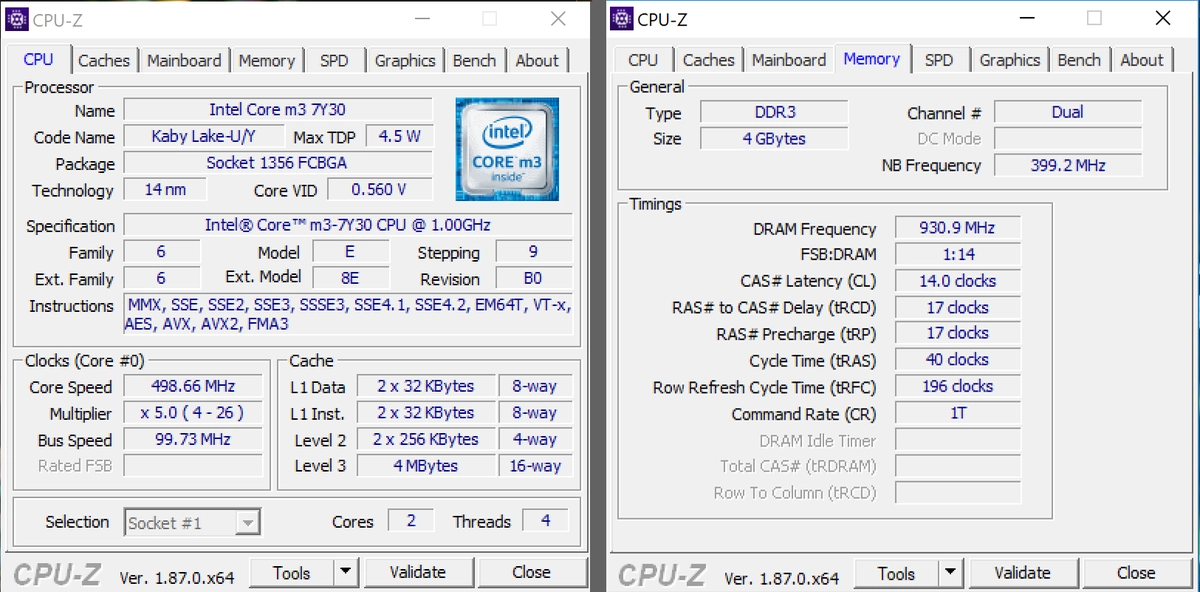Click CPU-Z app icon in left window title bar
This screenshot has height=592, width=1200.
17,19
